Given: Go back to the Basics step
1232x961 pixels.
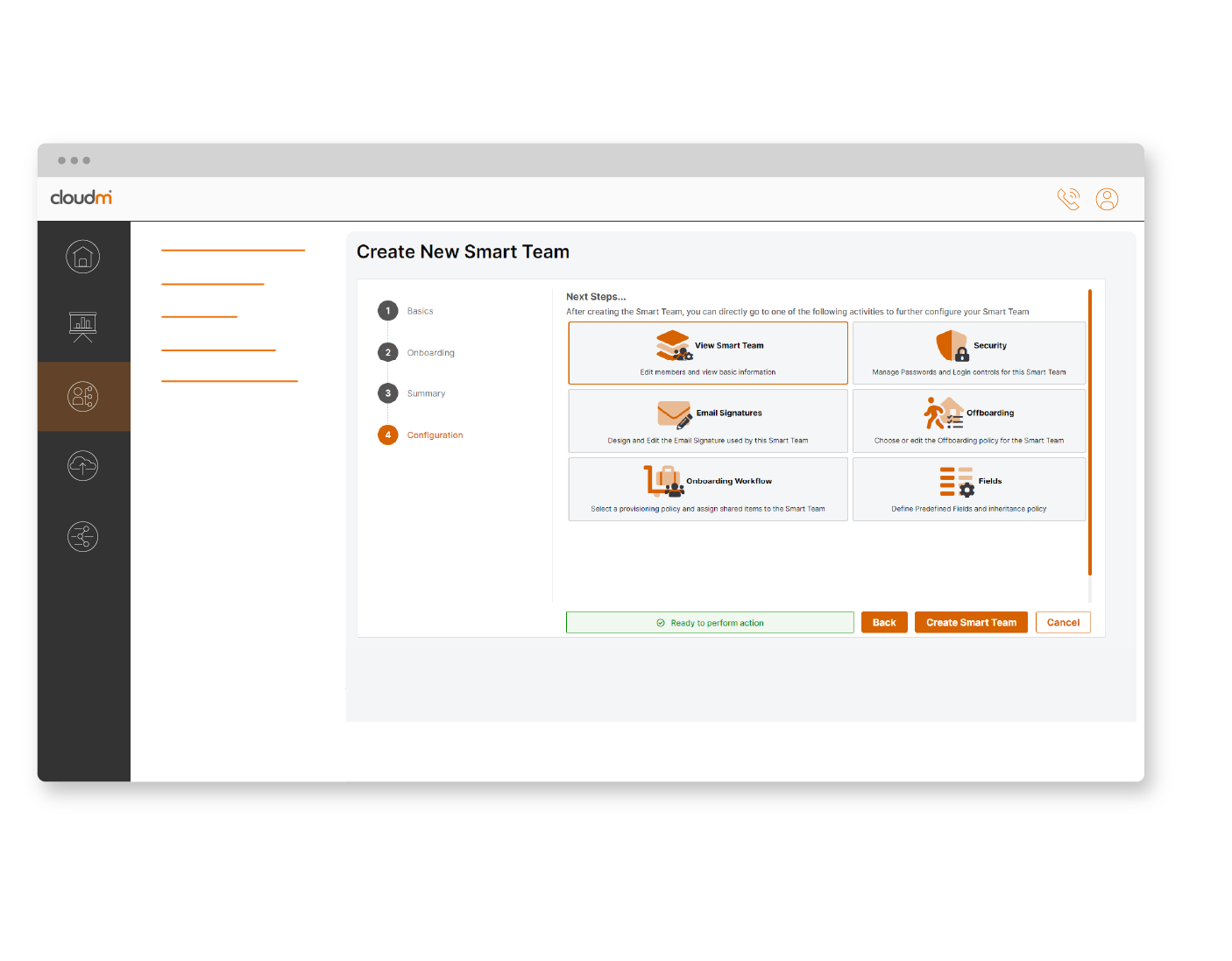Looking at the screenshot, I should coord(420,310).
